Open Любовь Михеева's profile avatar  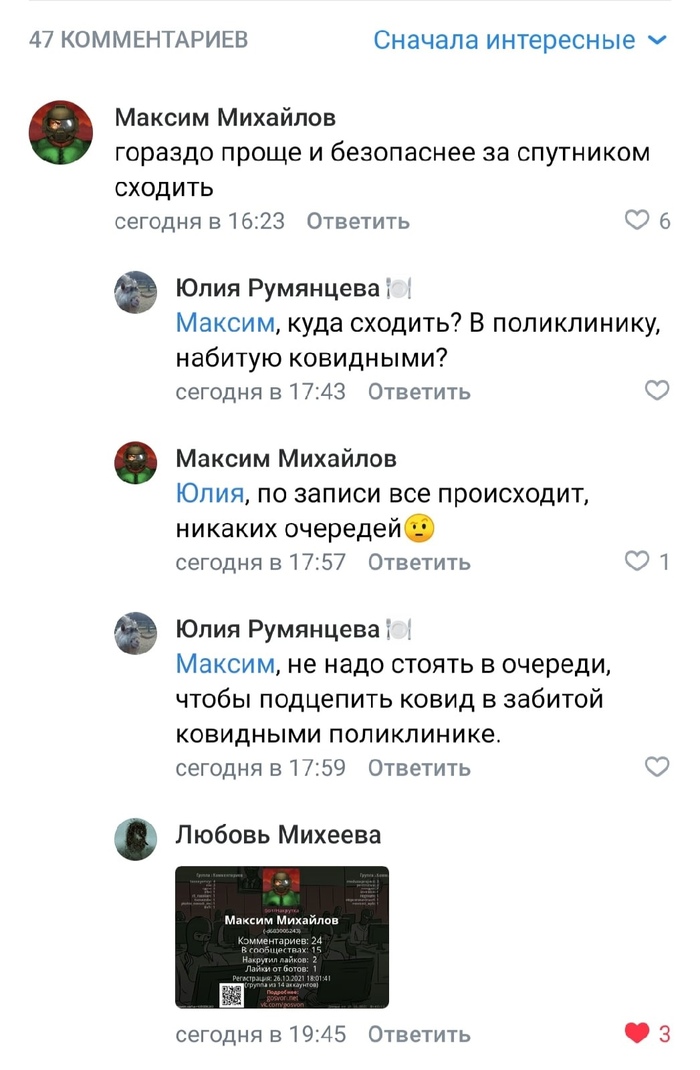click(136, 839)
